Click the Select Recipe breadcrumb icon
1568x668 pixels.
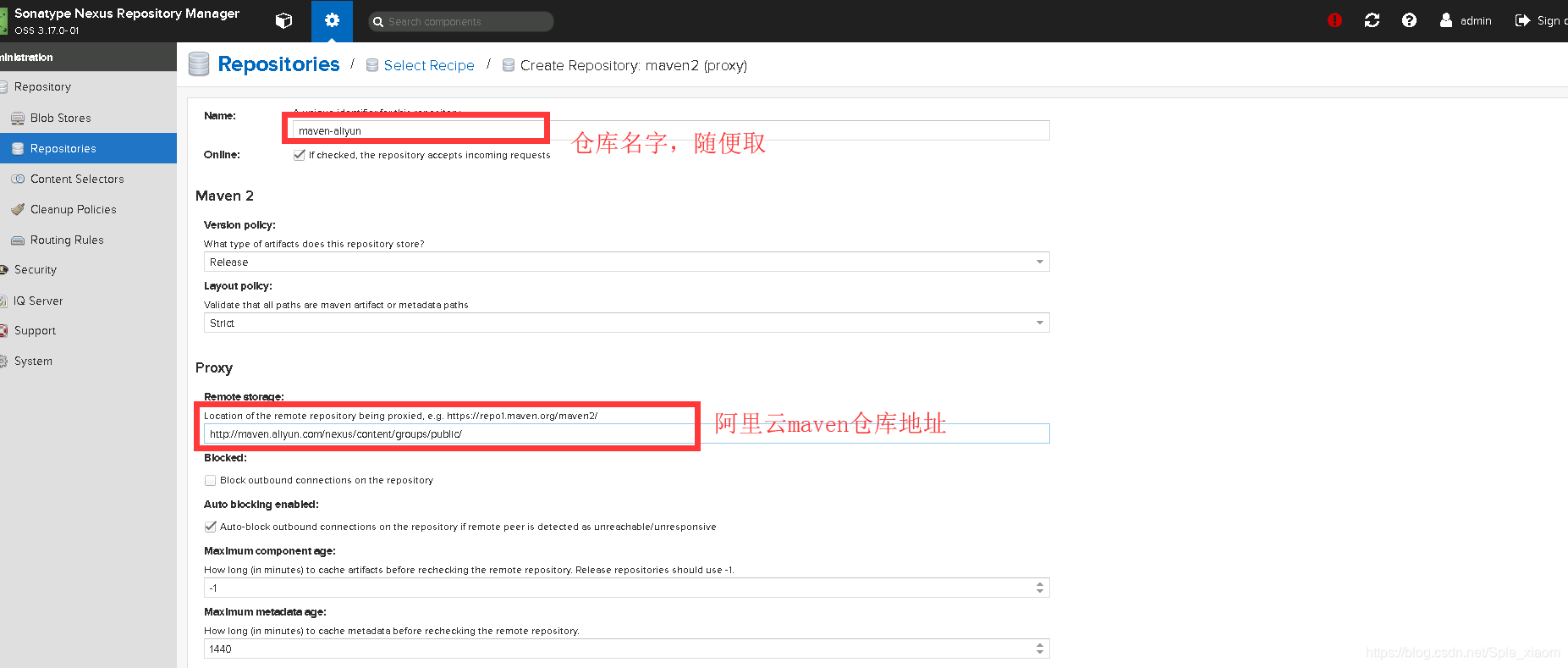372,65
